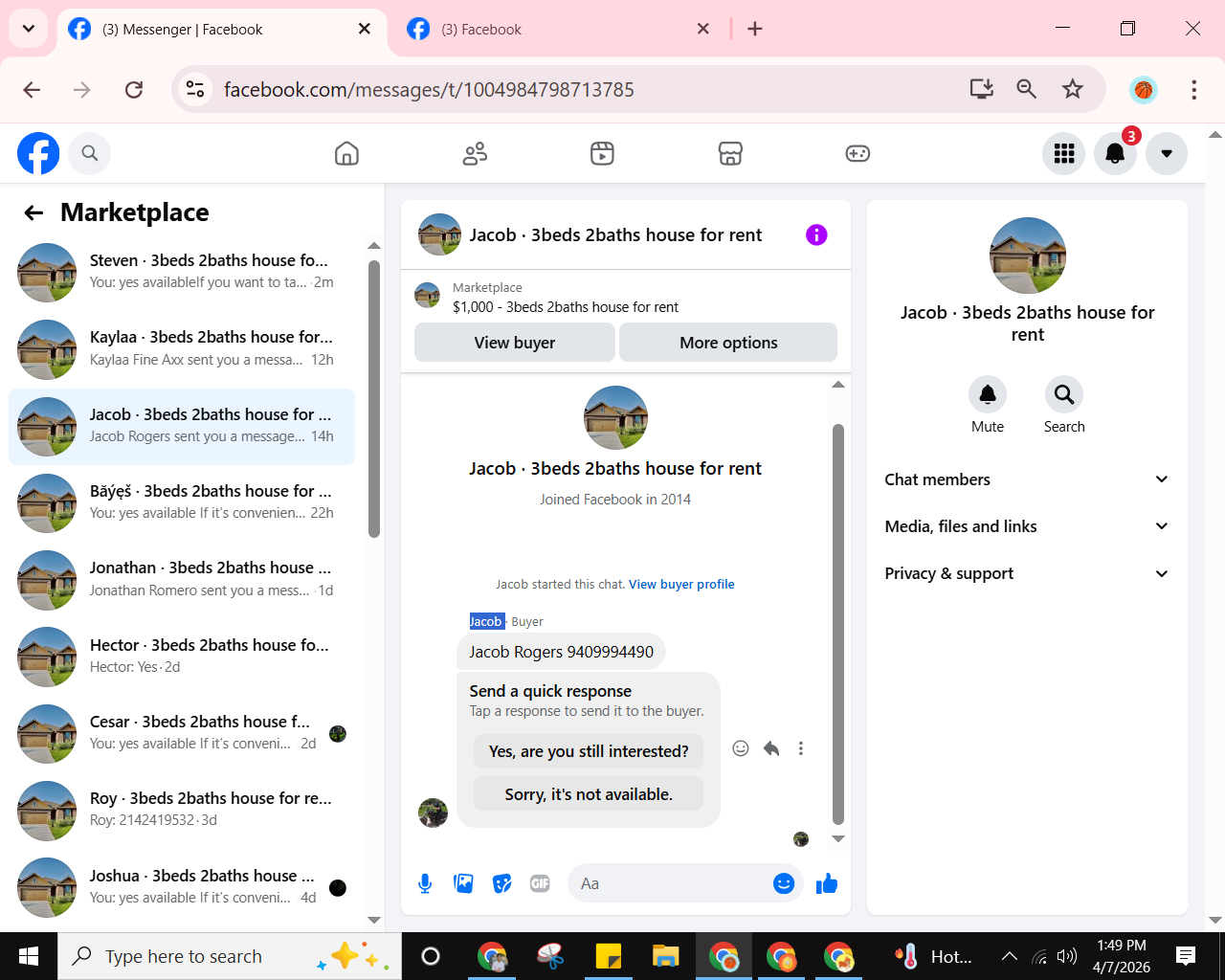Go back in browser history

click(x=32, y=90)
